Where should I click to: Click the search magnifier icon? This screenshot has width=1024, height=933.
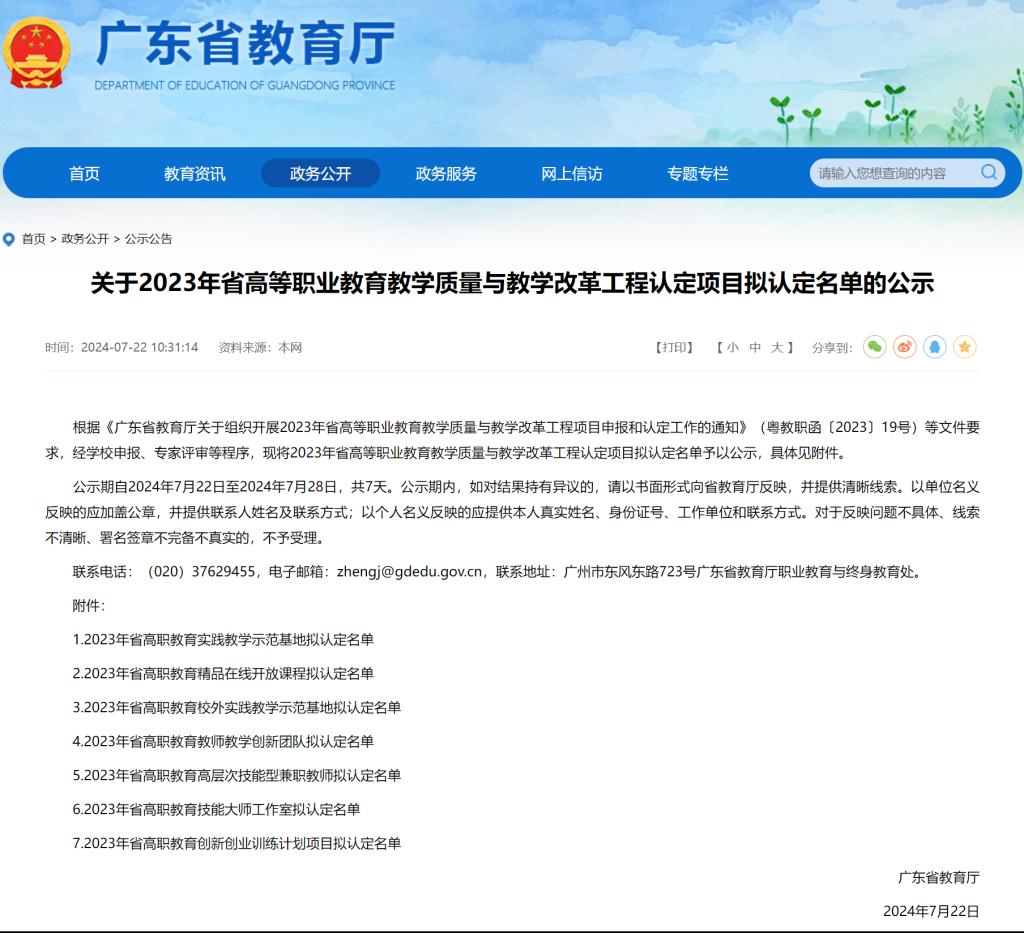pos(989,172)
